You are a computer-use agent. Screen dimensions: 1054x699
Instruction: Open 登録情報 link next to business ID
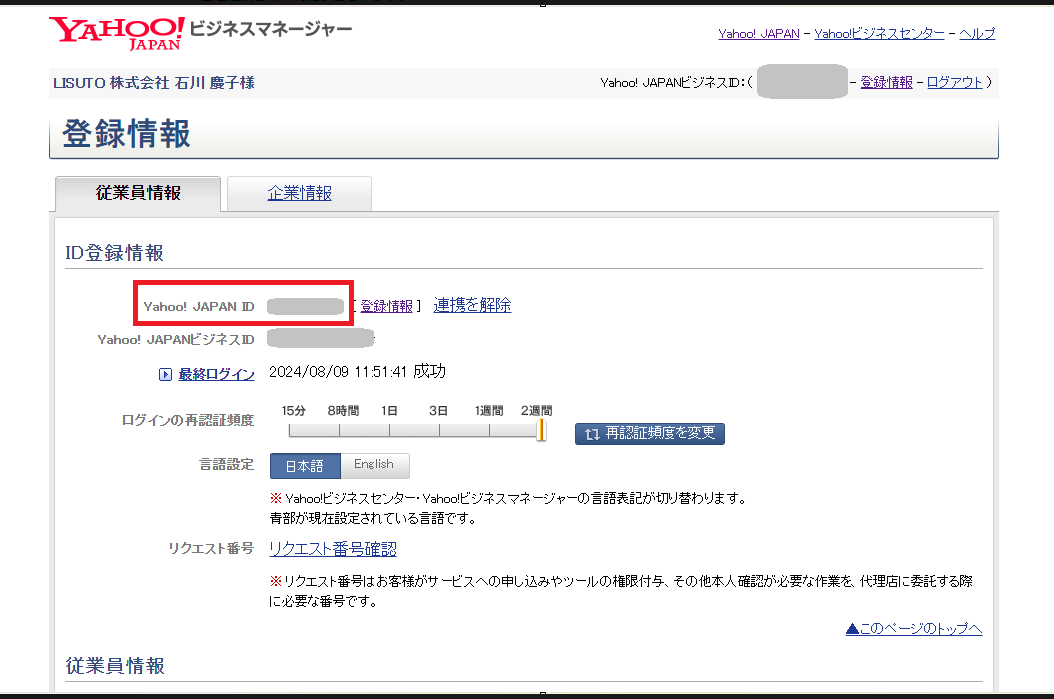(887, 82)
